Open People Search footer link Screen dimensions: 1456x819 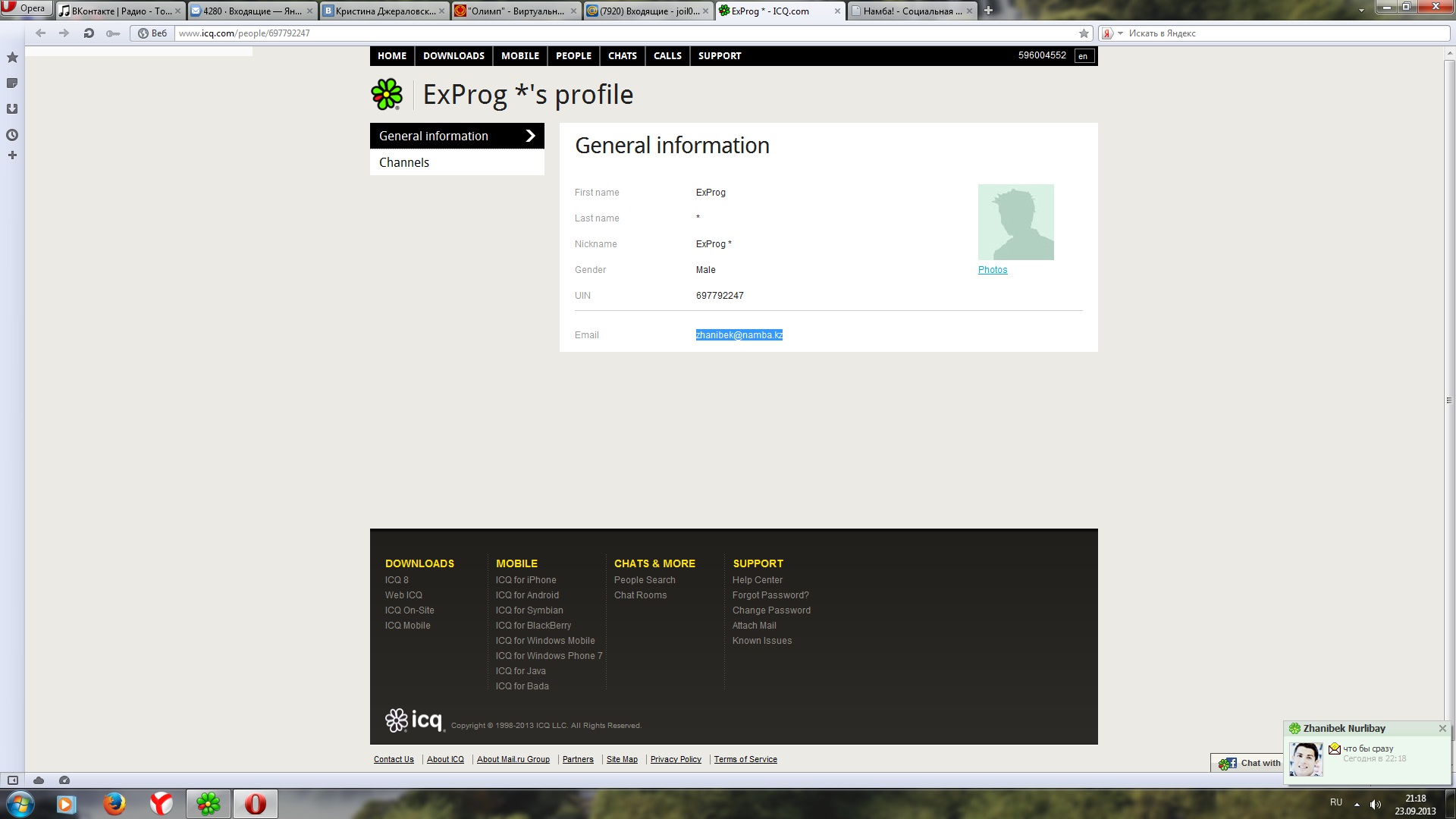tap(645, 580)
